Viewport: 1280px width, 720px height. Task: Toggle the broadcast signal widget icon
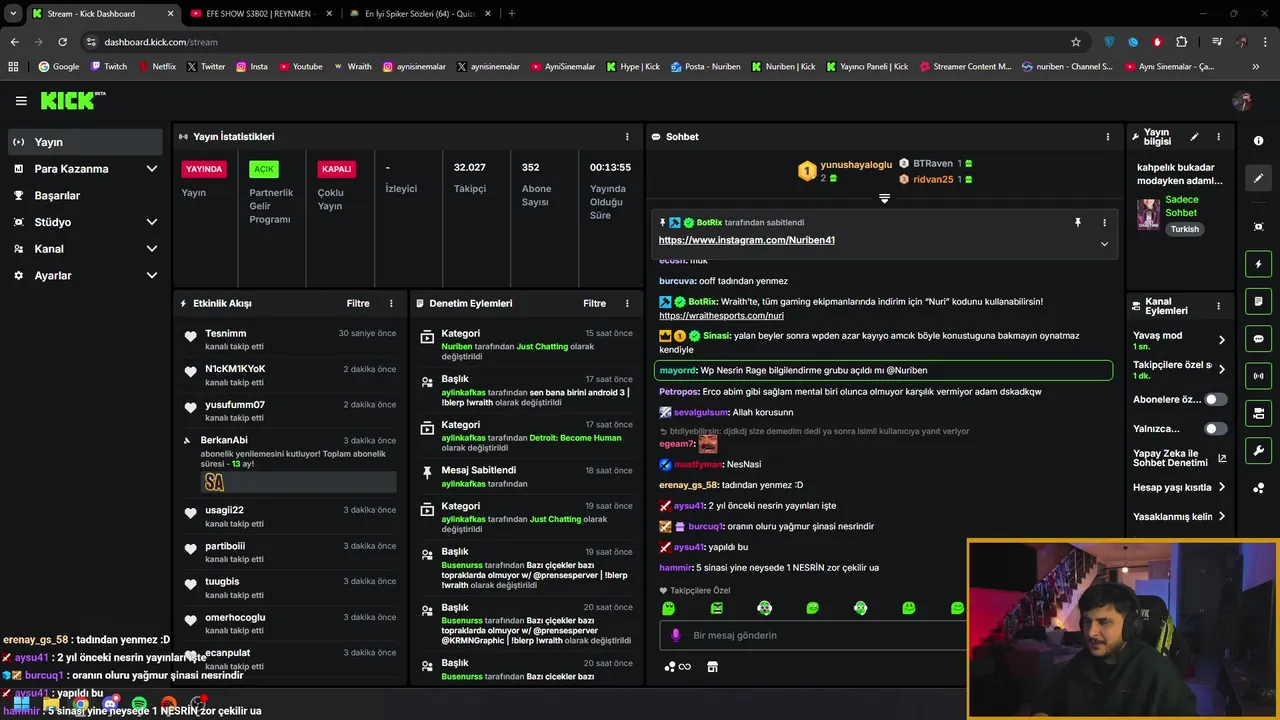[x=1258, y=376]
